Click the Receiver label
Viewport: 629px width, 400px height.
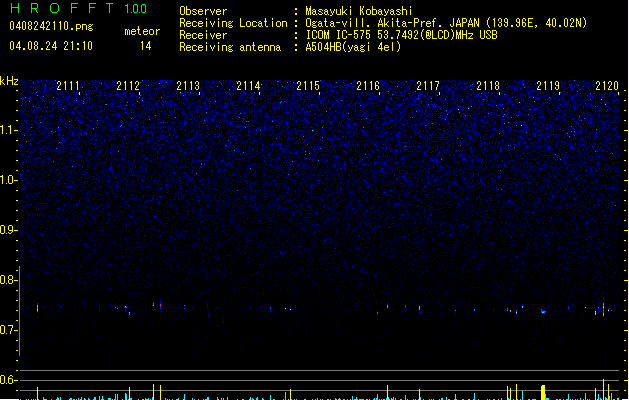(203, 35)
